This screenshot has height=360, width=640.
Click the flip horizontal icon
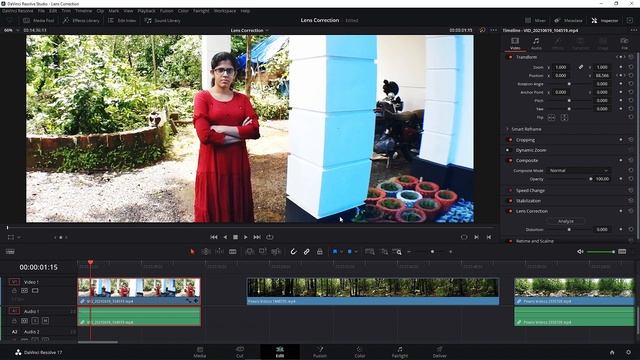coord(551,118)
